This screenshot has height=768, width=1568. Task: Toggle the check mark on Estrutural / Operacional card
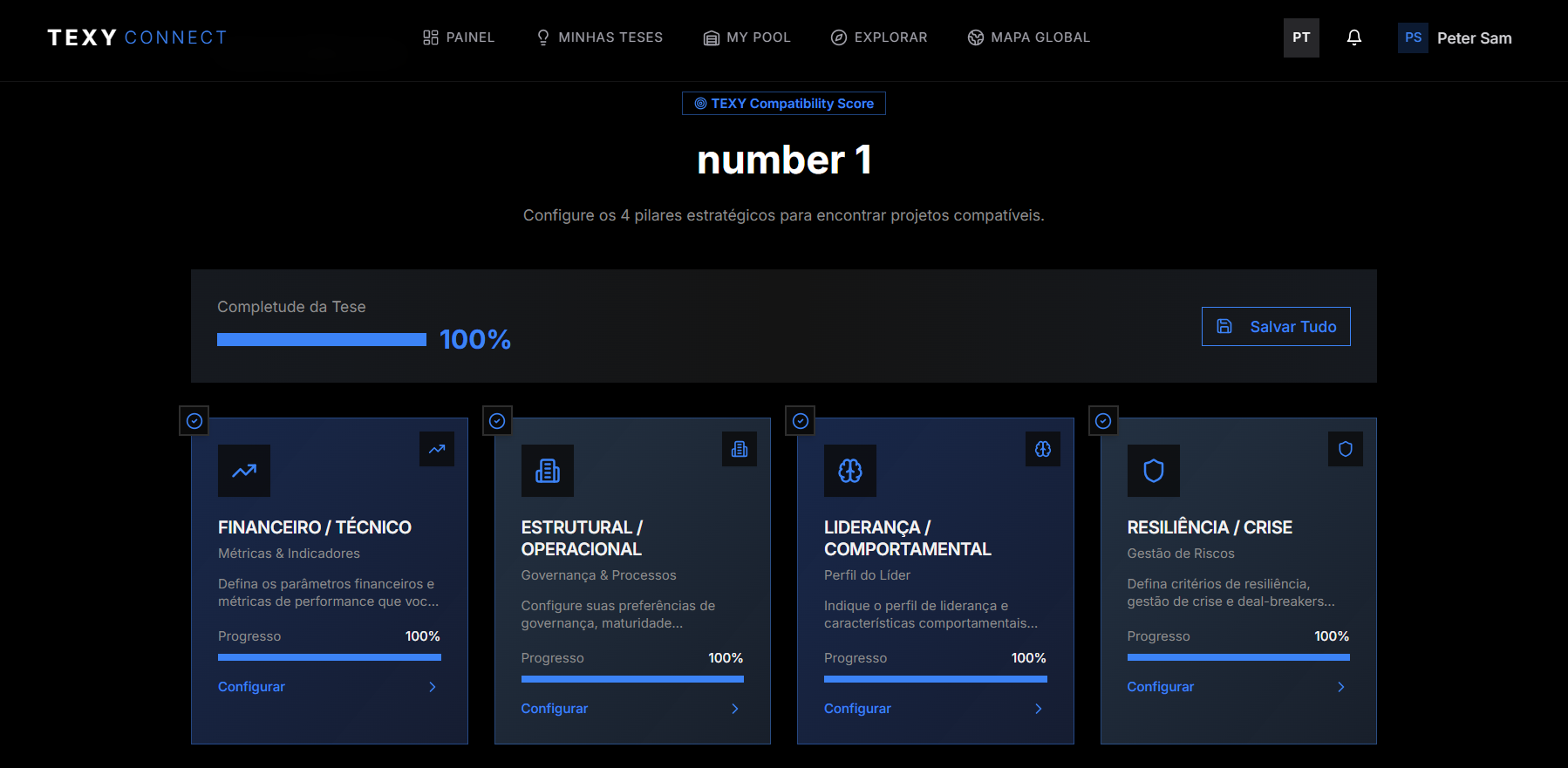coord(497,421)
